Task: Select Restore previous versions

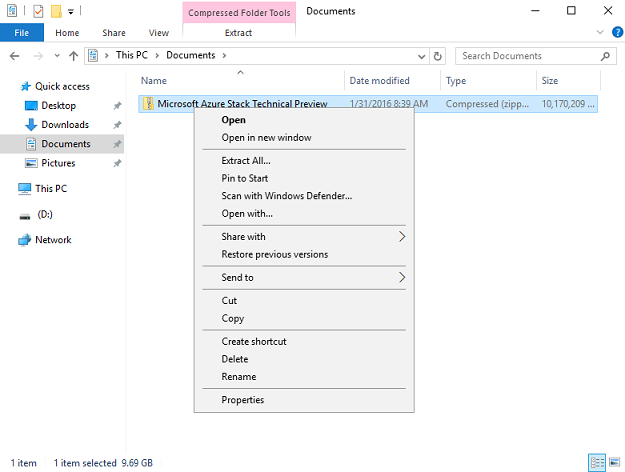Action: pos(304,254)
